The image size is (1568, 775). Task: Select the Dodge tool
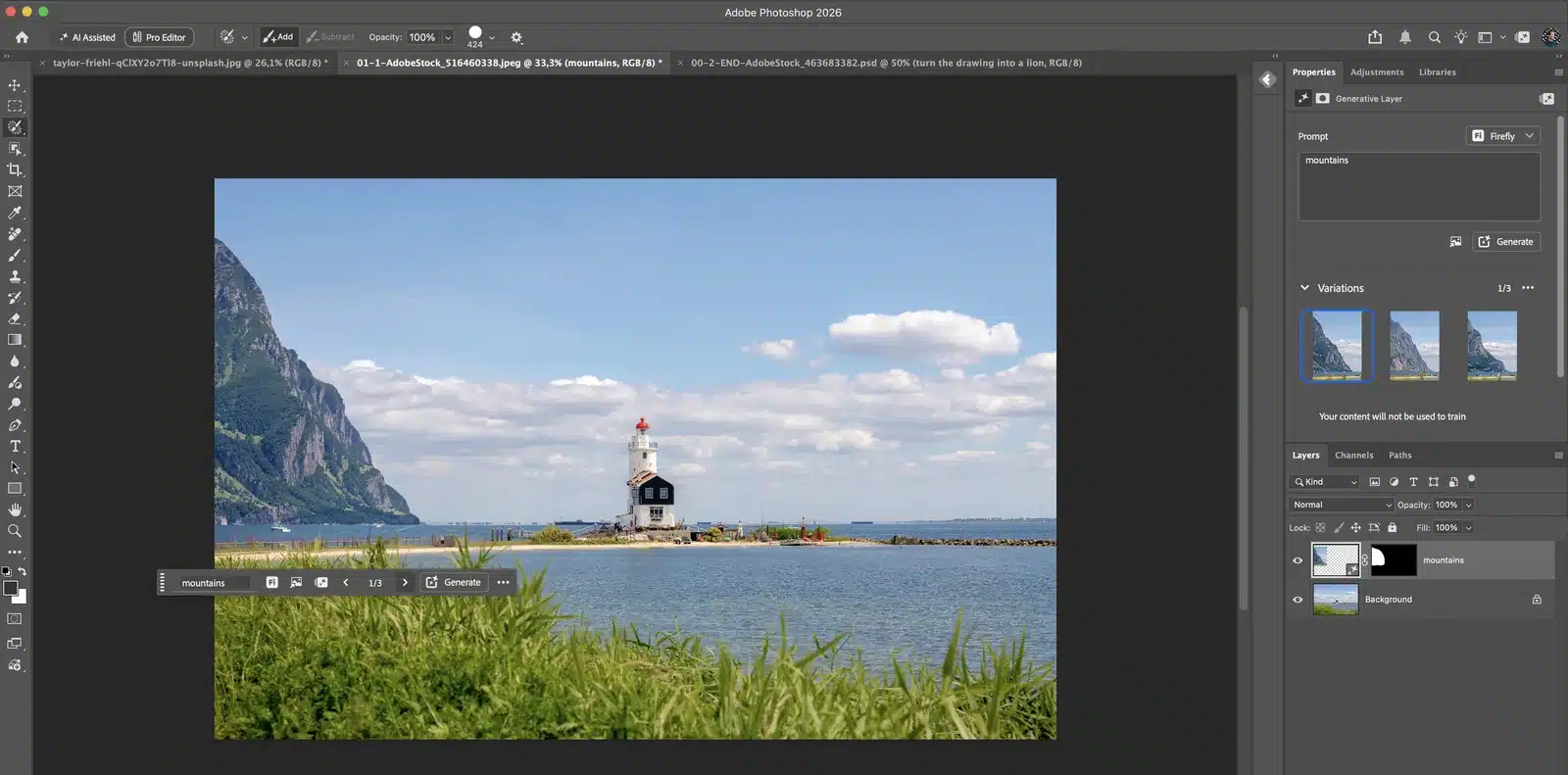(15, 404)
